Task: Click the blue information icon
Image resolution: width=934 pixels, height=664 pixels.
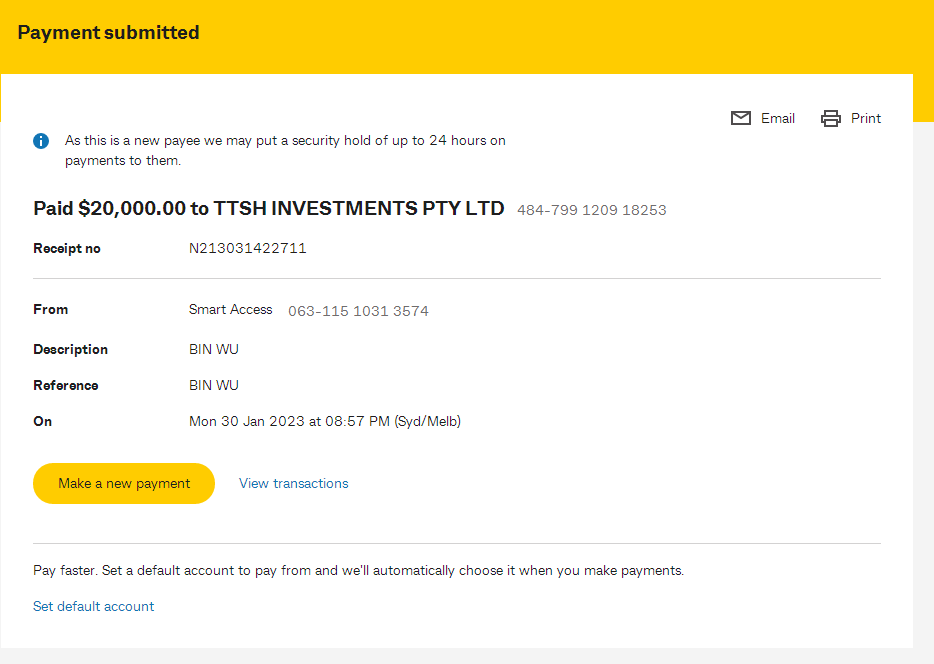Action: [41, 141]
